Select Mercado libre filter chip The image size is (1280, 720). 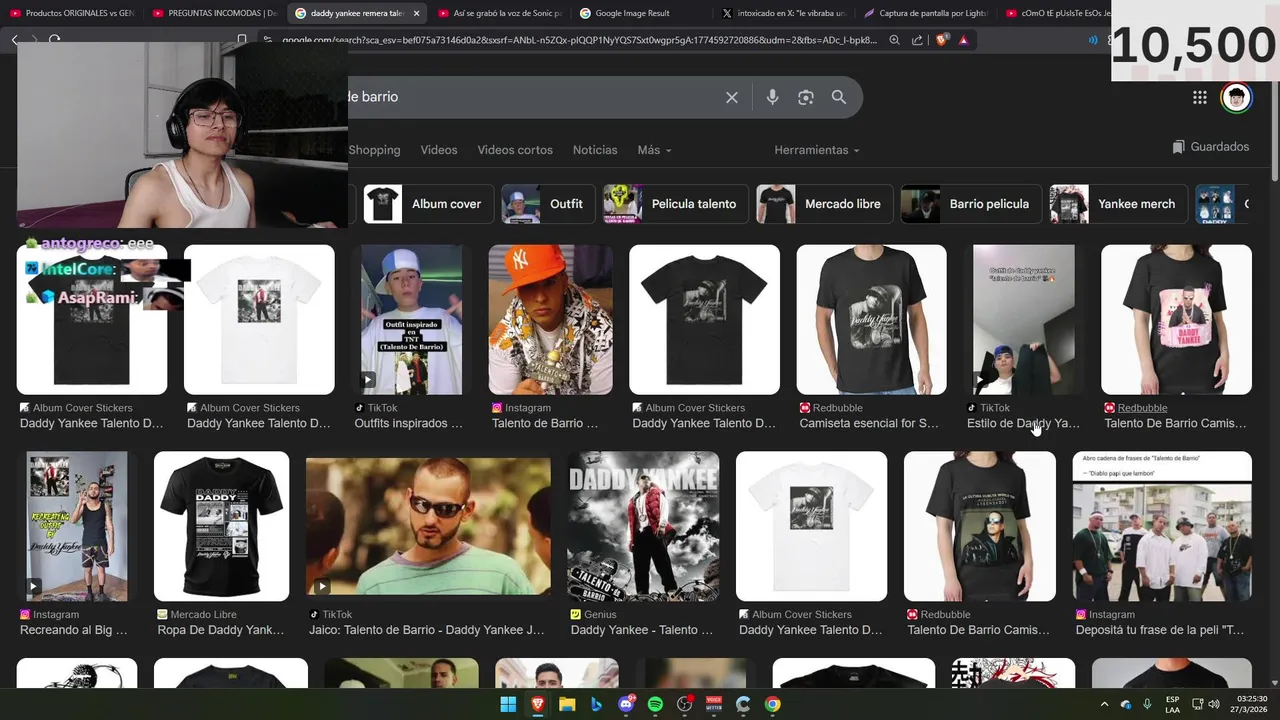point(824,204)
